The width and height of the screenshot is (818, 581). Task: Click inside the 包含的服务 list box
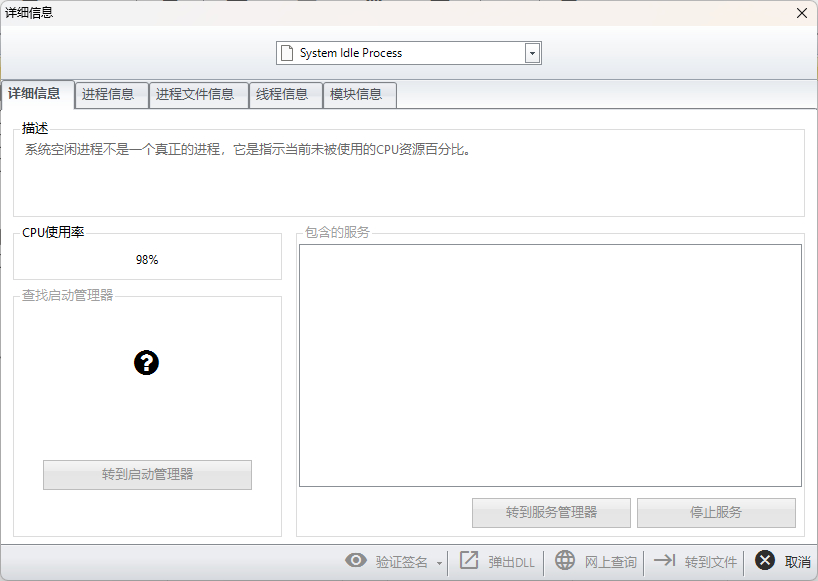coord(550,365)
